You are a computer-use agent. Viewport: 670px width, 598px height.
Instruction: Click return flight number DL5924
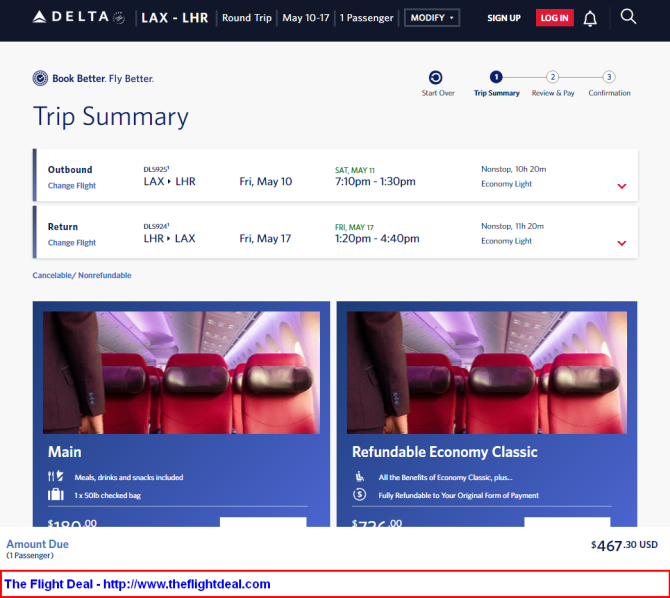[x=156, y=226]
